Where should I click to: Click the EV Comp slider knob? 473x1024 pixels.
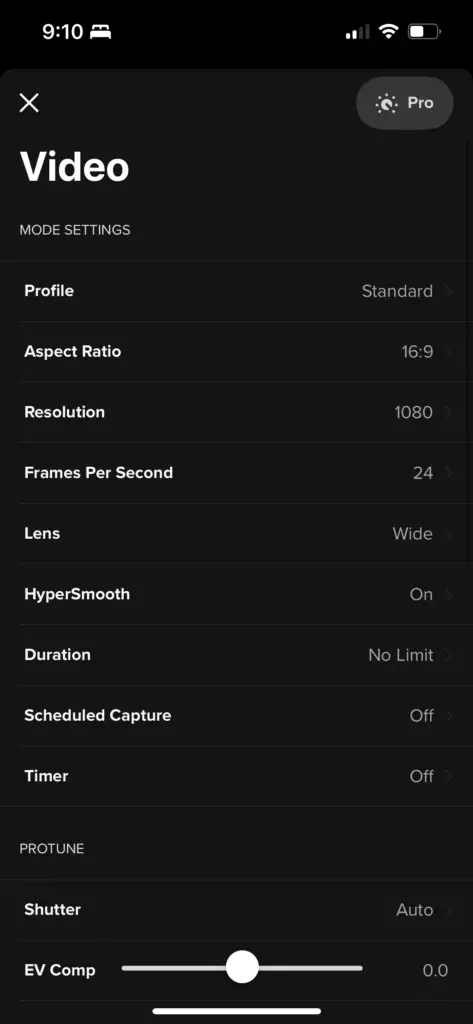tap(242, 967)
